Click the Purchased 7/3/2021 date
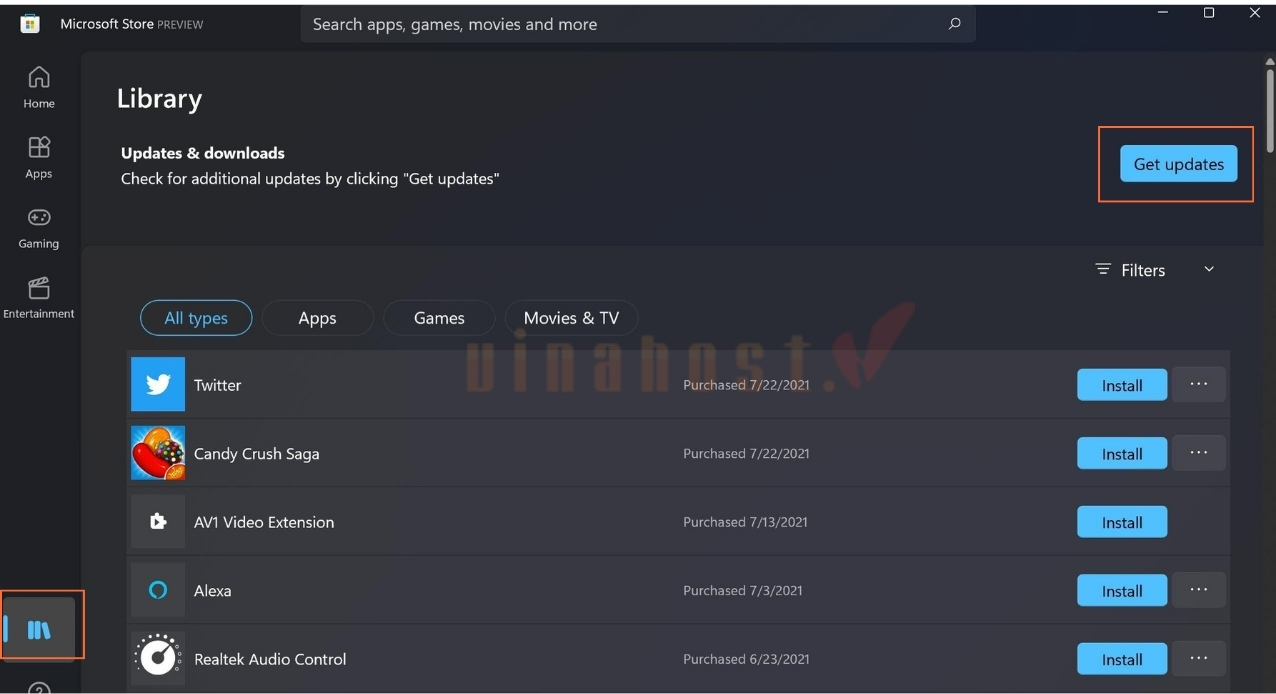This screenshot has height=694, width=1276. [x=743, y=591]
